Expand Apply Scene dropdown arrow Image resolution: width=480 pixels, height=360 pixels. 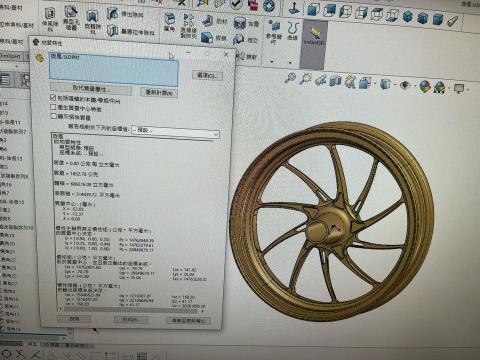[449, 88]
